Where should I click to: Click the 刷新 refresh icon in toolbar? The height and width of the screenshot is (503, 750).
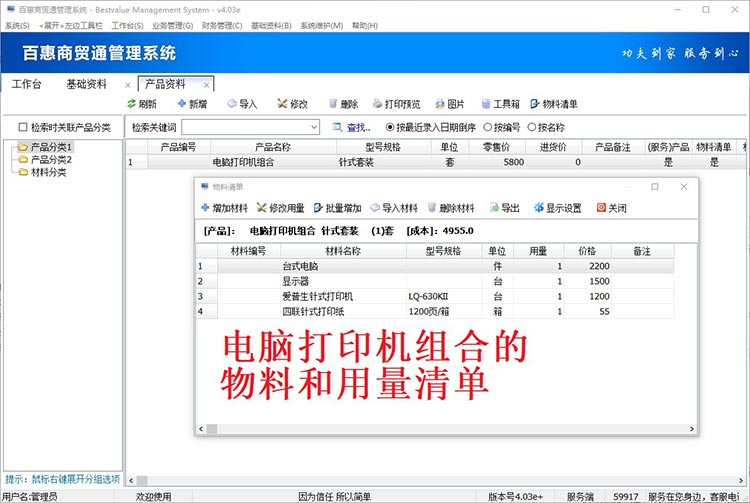click(132, 104)
